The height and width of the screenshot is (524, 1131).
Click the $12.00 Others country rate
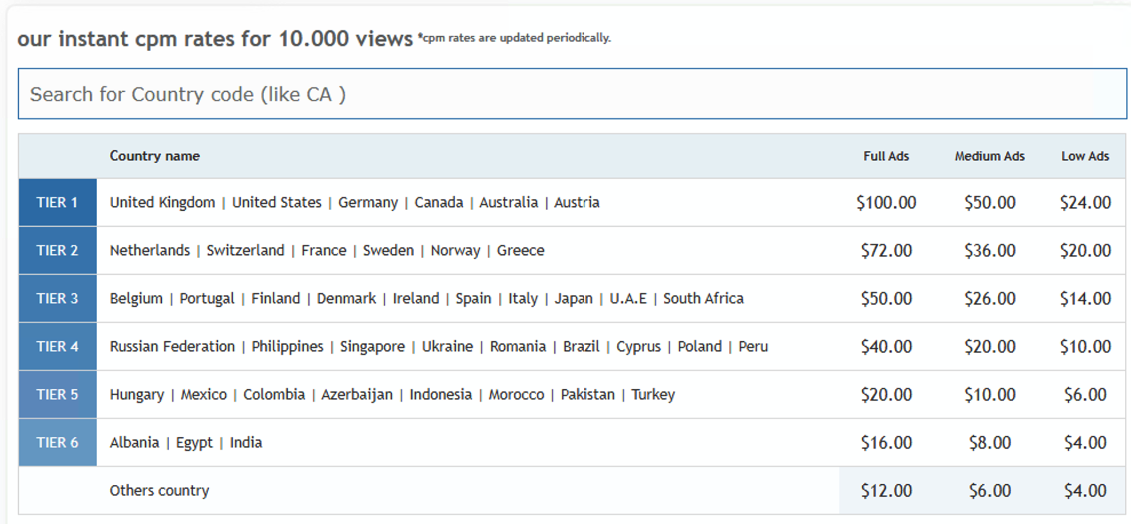tap(886, 491)
